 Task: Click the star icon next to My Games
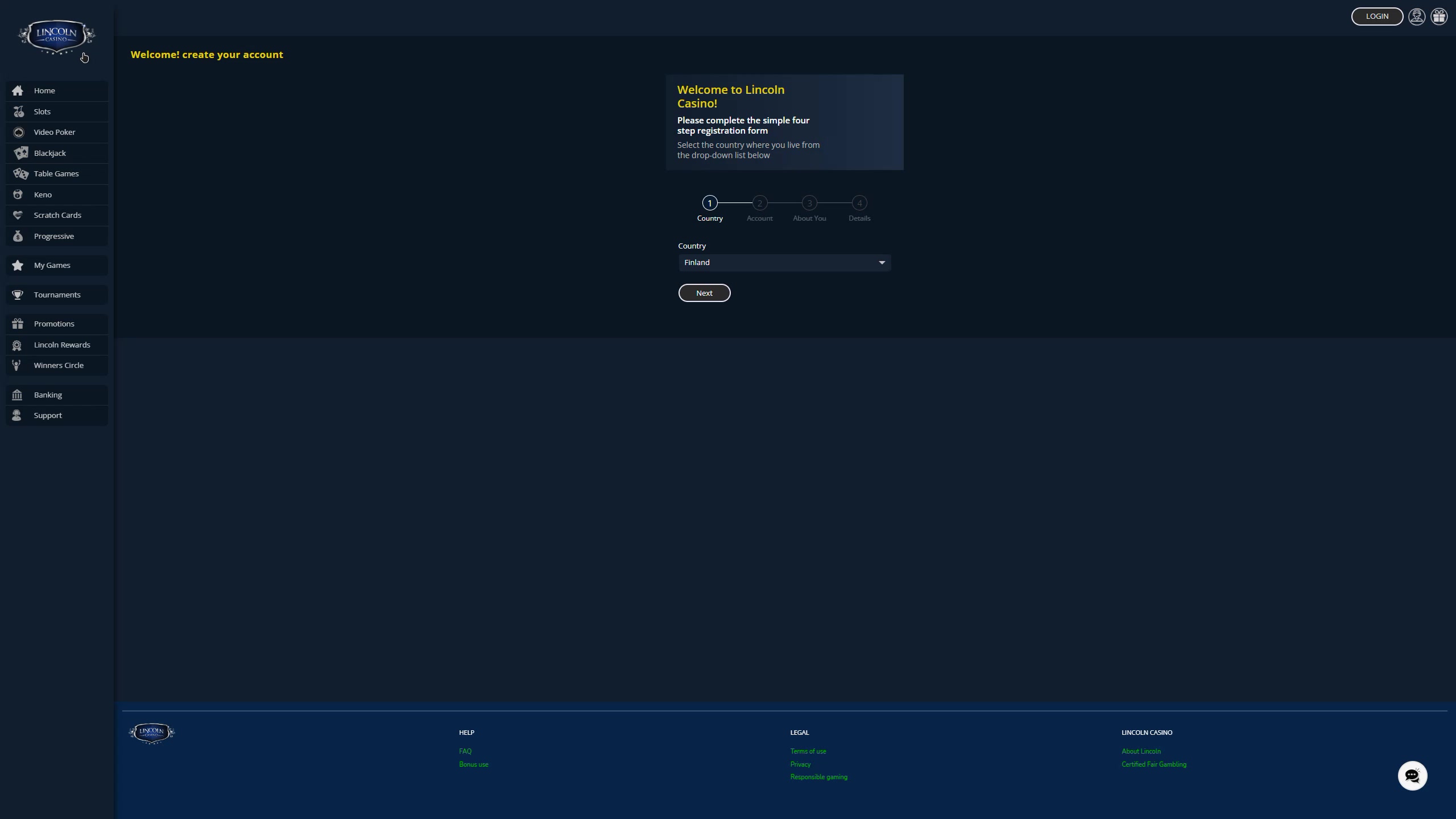(18, 265)
